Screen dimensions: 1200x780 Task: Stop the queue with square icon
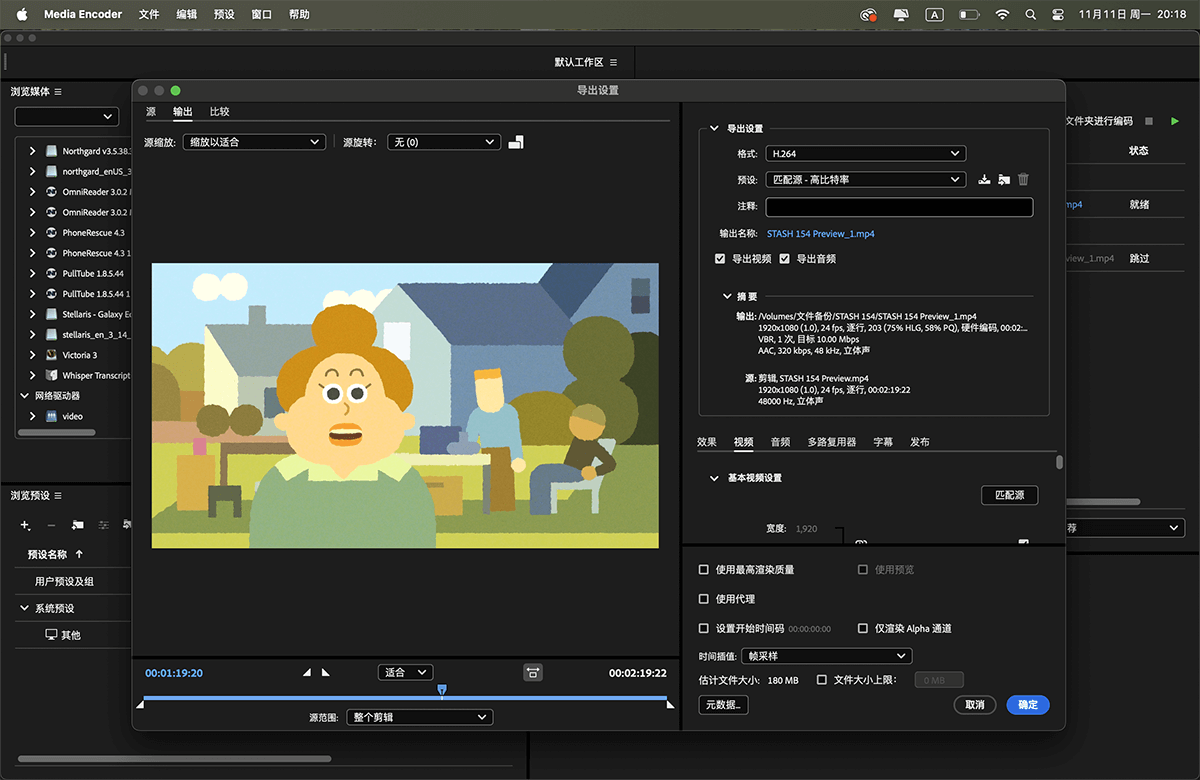[x=1149, y=121]
